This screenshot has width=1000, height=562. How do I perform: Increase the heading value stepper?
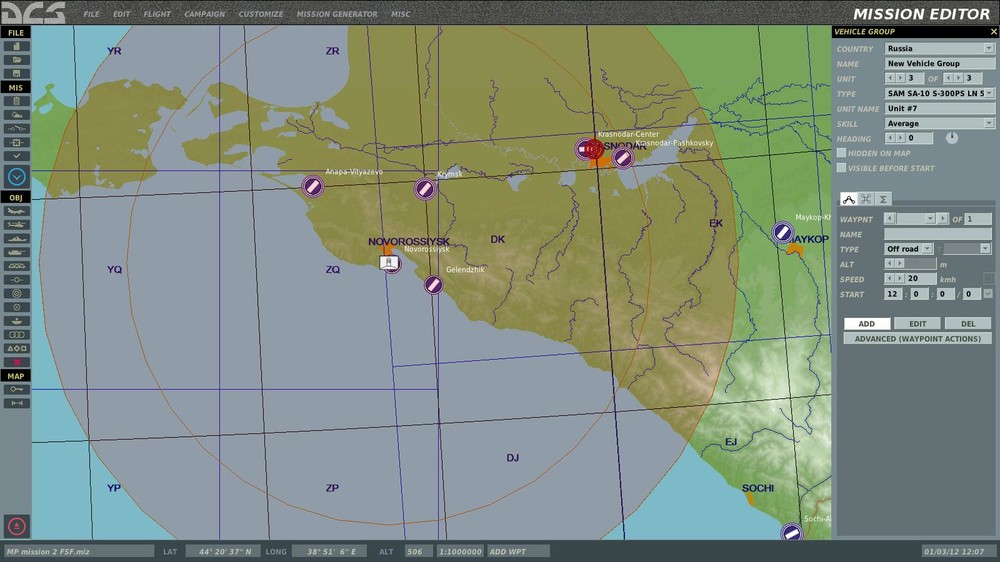coord(900,138)
